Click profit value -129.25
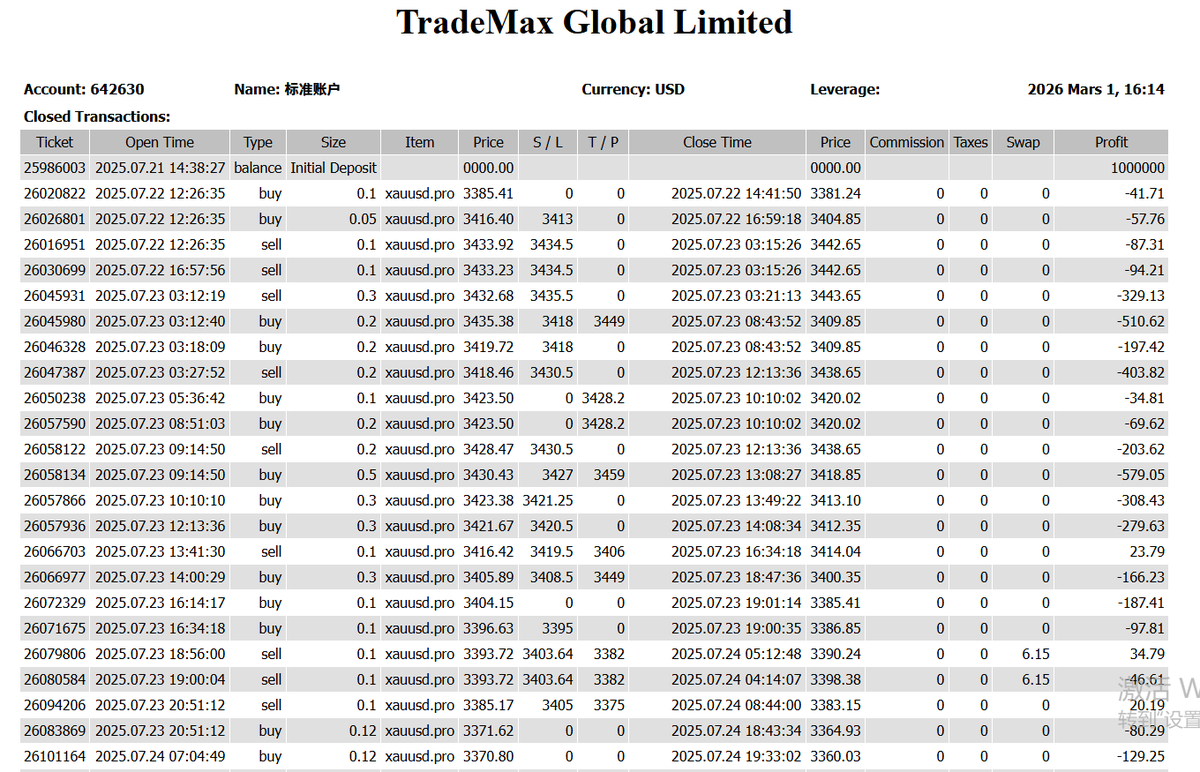 [1141, 756]
